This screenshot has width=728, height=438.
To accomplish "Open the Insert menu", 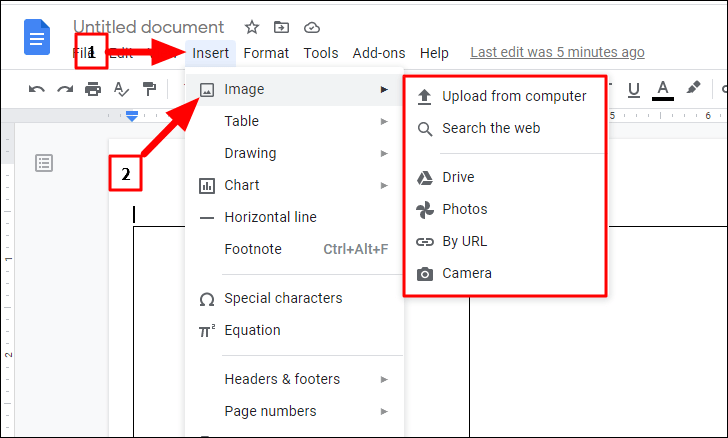I will coord(210,53).
